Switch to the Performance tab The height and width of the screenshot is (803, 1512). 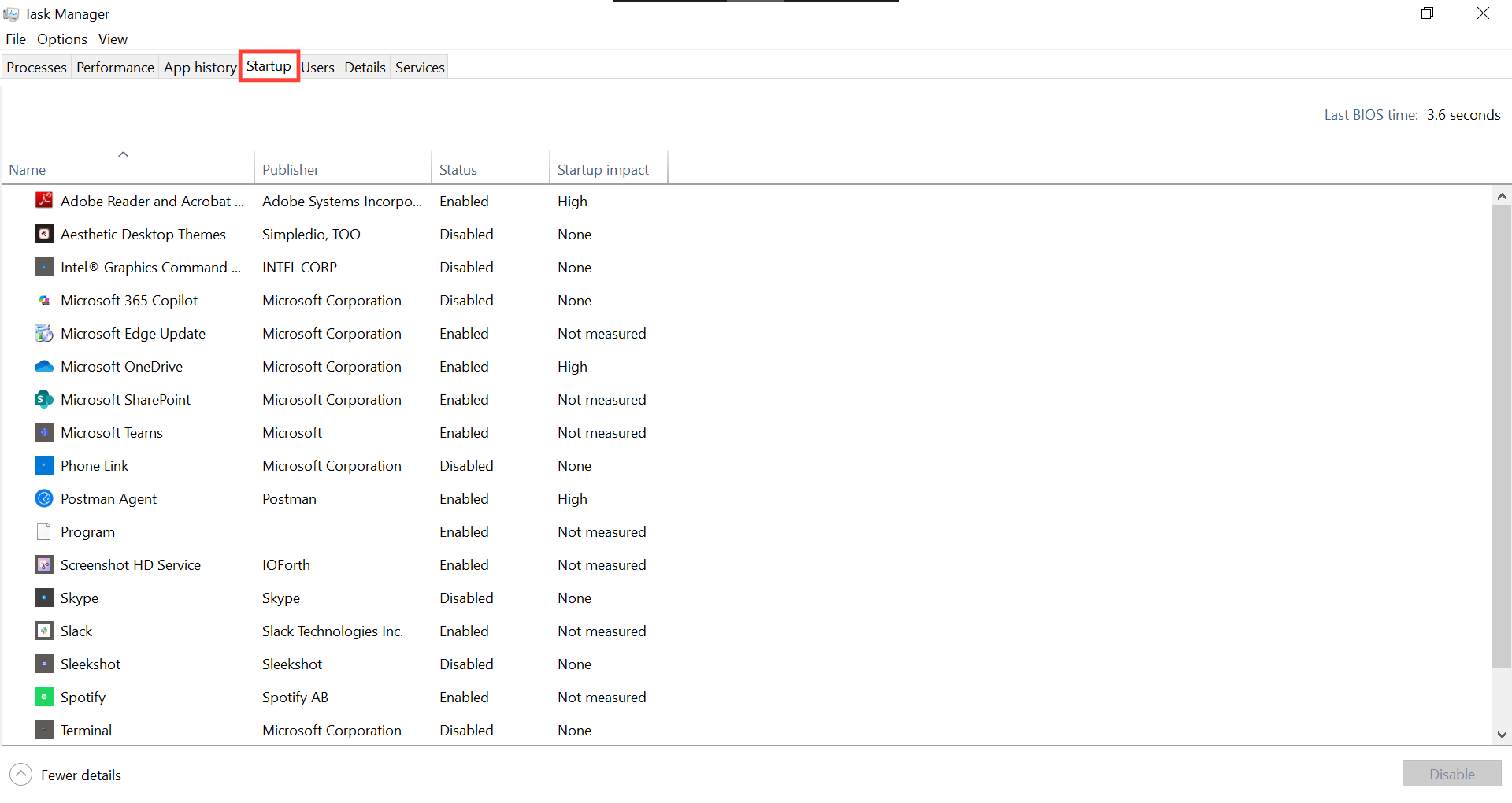point(115,68)
